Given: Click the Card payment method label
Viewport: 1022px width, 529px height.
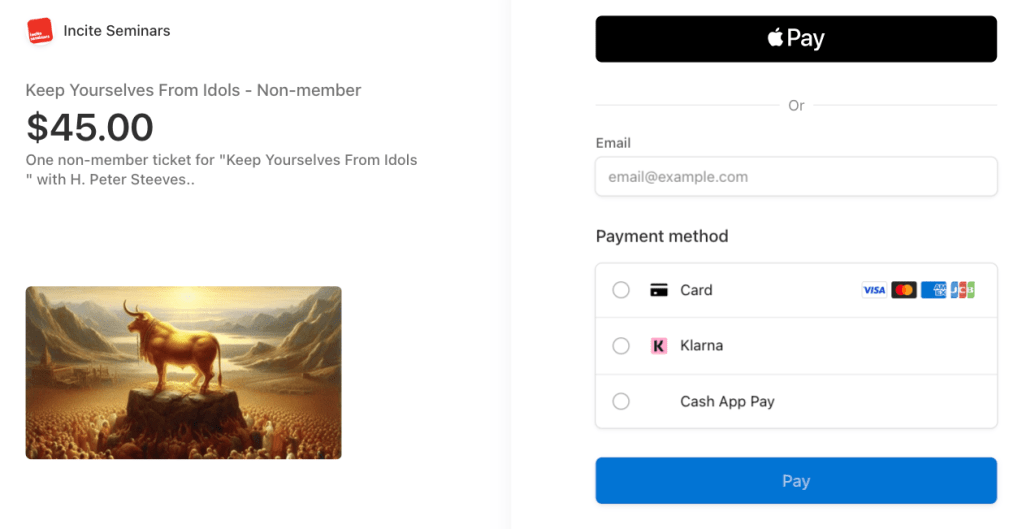Looking at the screenshot, I should point(696,290).
